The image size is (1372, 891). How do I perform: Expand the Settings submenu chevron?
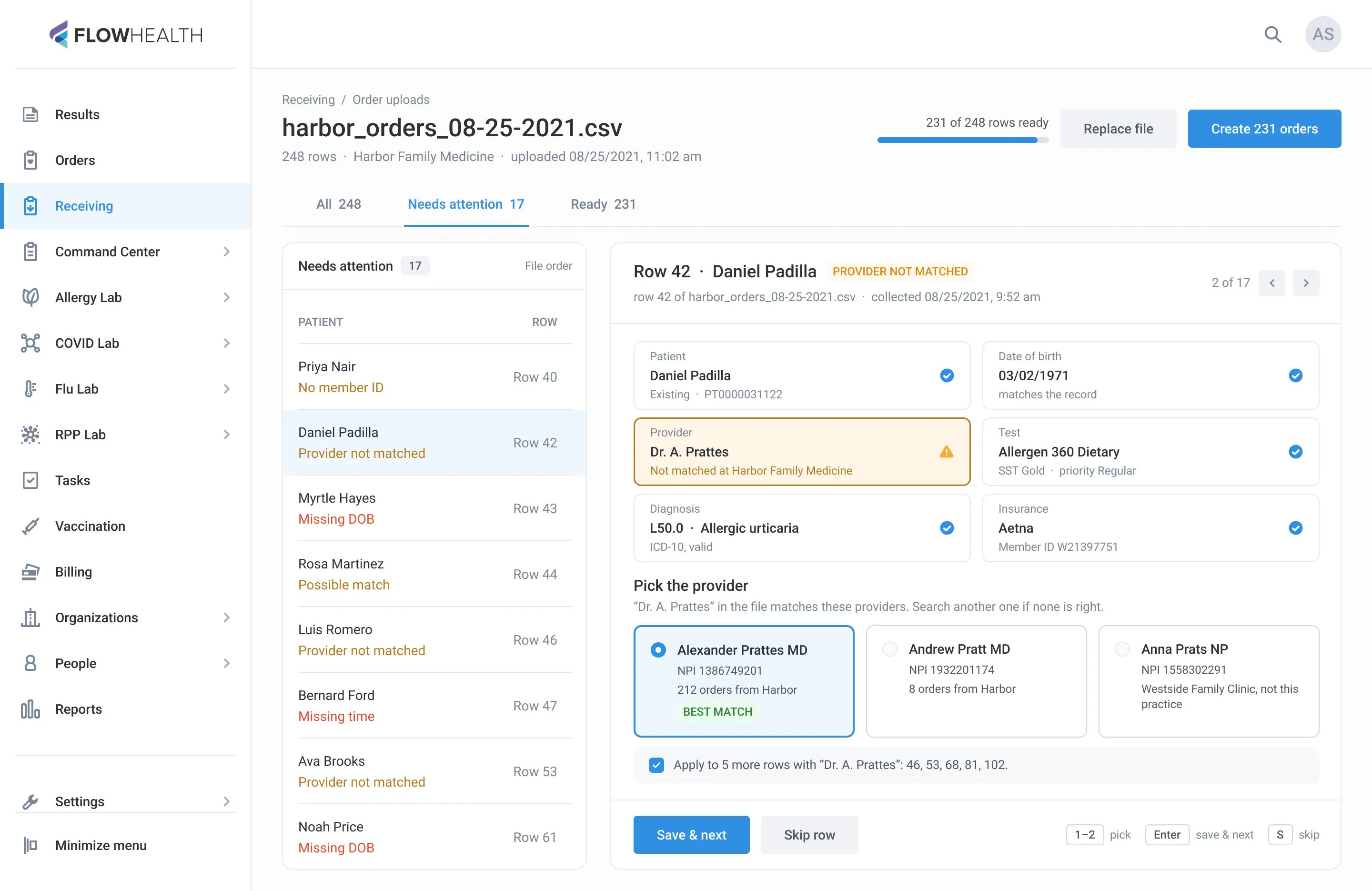coord(227,801)
